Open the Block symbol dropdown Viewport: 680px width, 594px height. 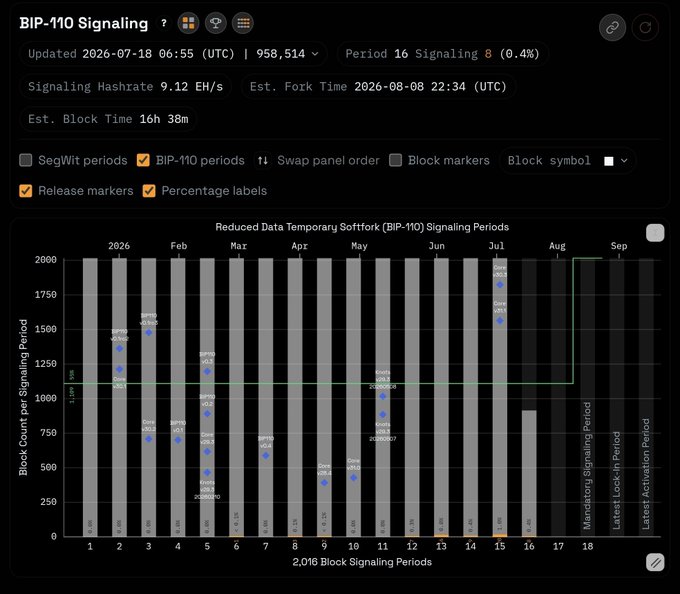(x=568, y=161)
